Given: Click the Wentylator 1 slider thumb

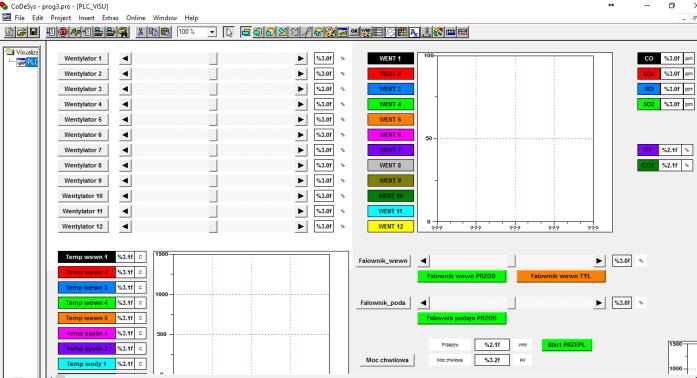Looking at the screenshot, I should click(213, 58).
